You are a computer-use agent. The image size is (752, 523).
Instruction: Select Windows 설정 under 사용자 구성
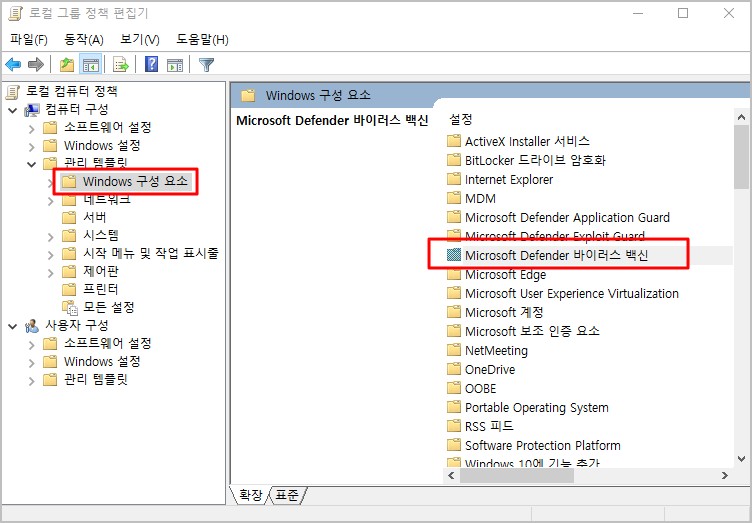[x=102, y=361]
